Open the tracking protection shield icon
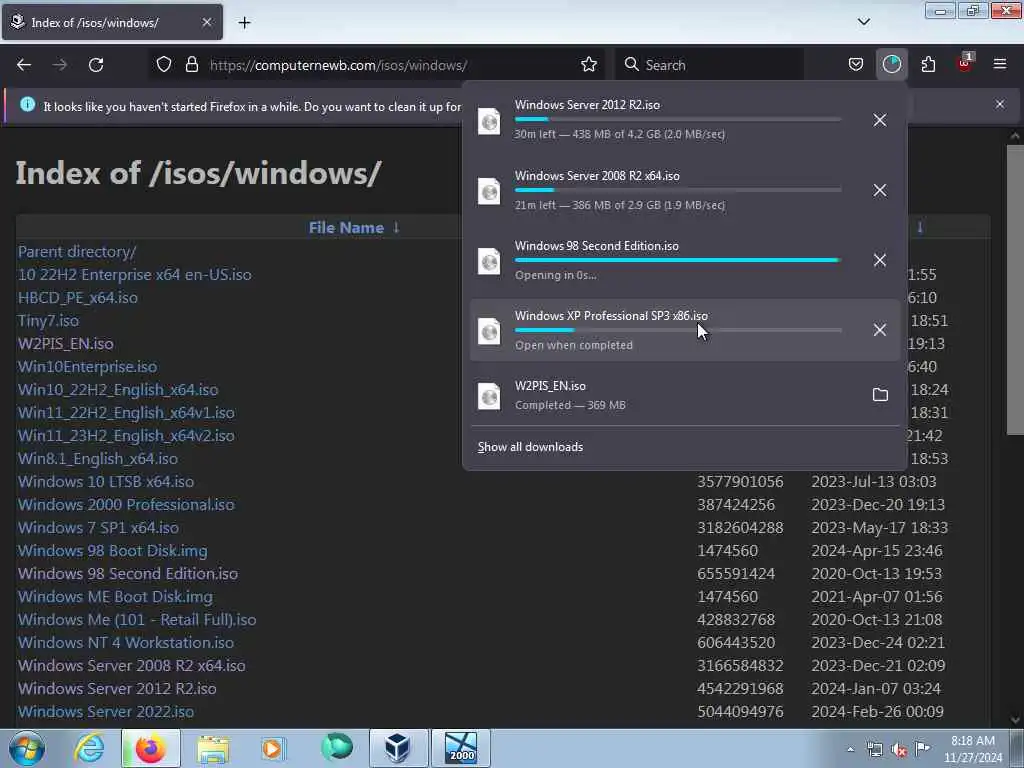The image size is (1024, 768). click(x=164, y=65)
